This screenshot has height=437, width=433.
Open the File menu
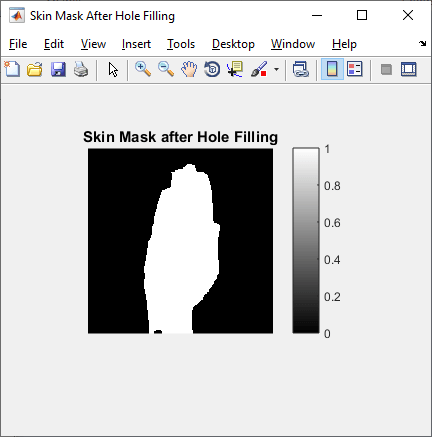(x=18, y=44)
